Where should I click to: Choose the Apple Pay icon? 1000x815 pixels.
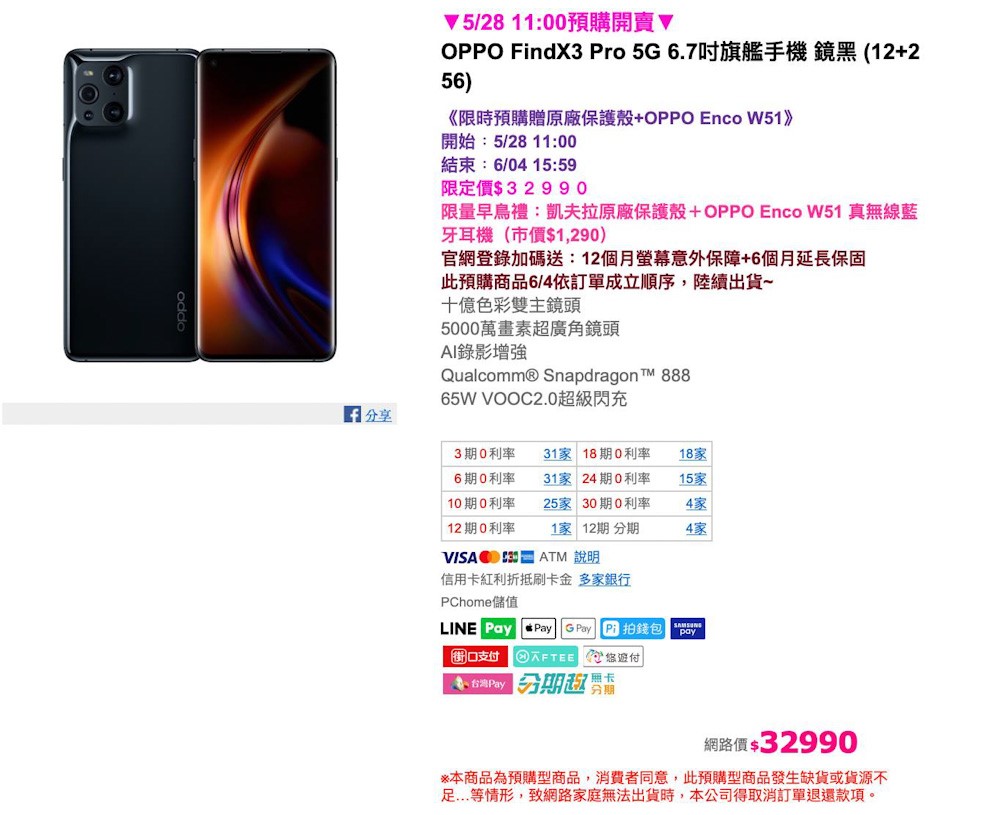(538, 628)
